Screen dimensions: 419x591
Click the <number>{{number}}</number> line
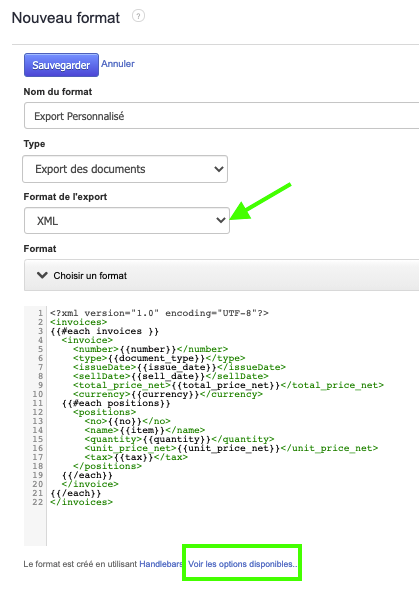click(x=150, y=349)
